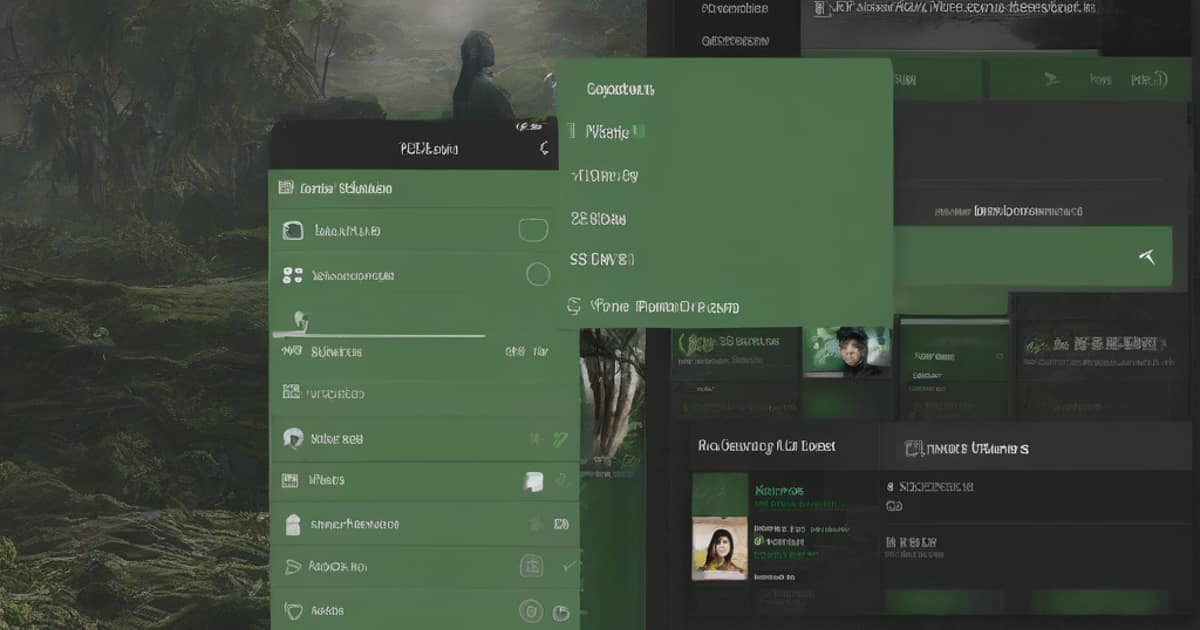The height and width of the screenshot is (630, 1200).
Task: Open the dropdown in the top-right green toolbar
Action: 1147,79
